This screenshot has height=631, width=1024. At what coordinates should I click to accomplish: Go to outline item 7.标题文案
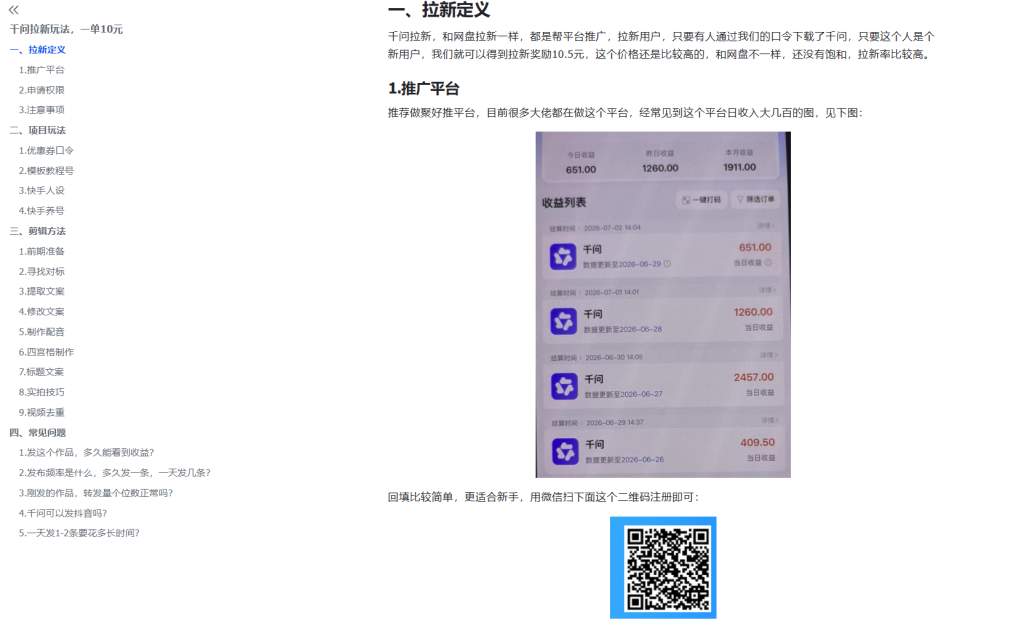[x=42, y=372]
